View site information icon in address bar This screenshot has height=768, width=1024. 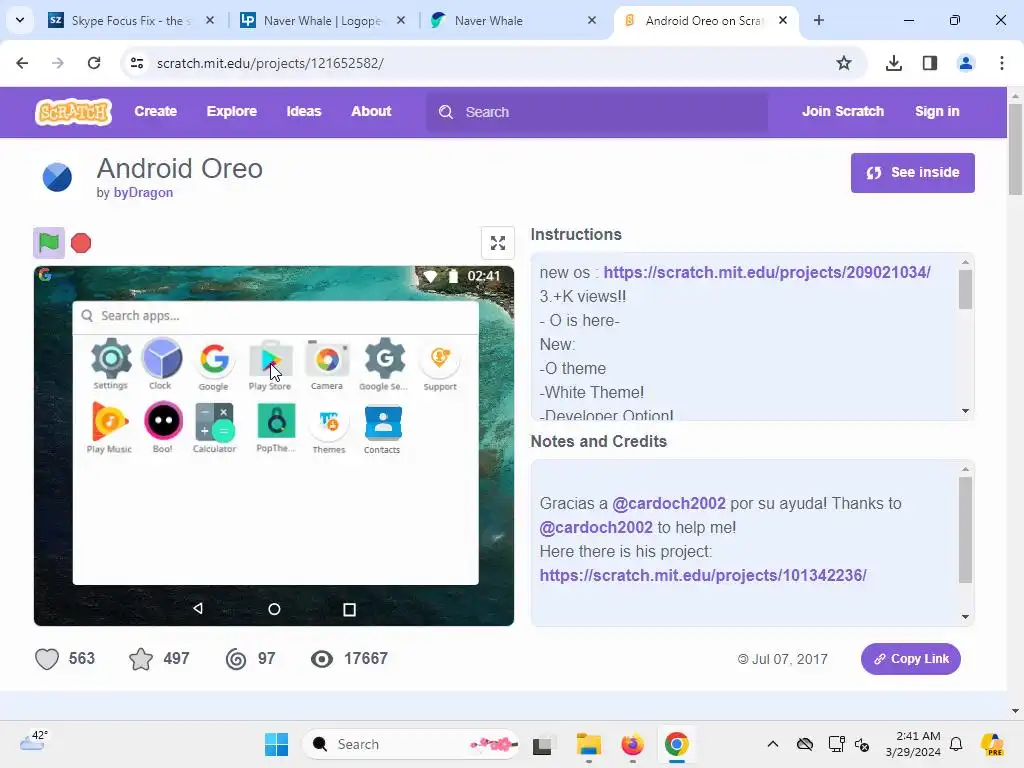[x=136, y=63]
